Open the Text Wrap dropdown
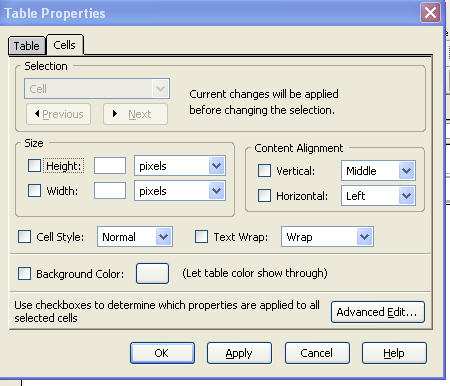Viewport: 450px width, 386px height. [x=327, y=237]
